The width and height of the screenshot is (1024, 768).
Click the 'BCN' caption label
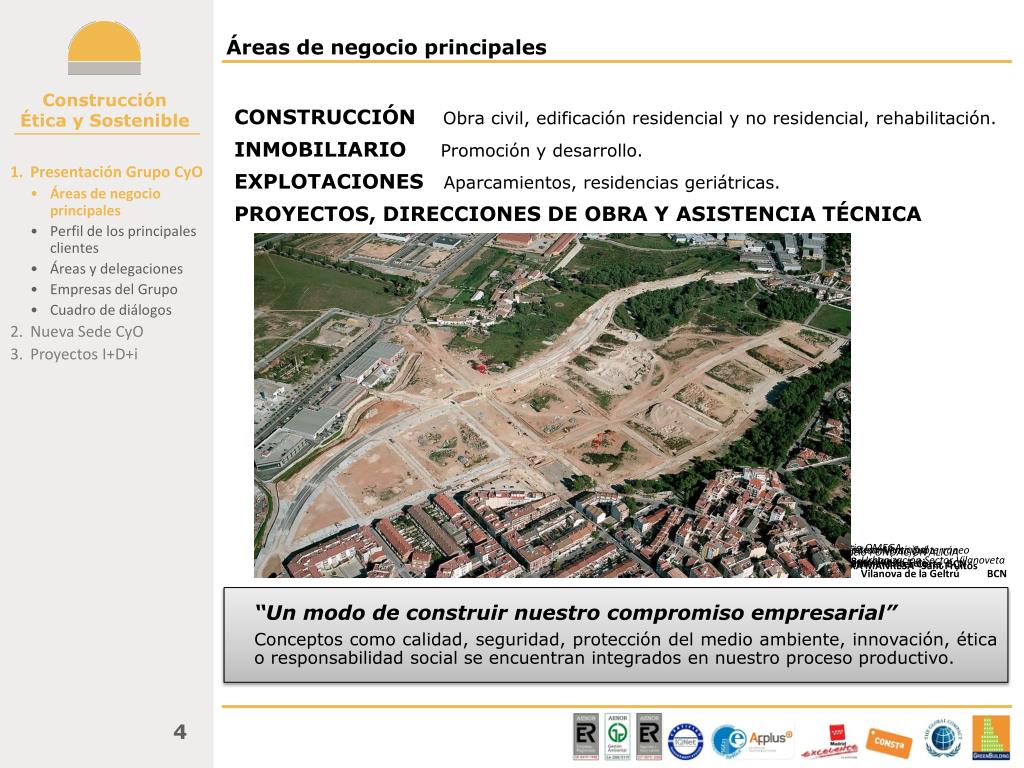click(997, 573)
